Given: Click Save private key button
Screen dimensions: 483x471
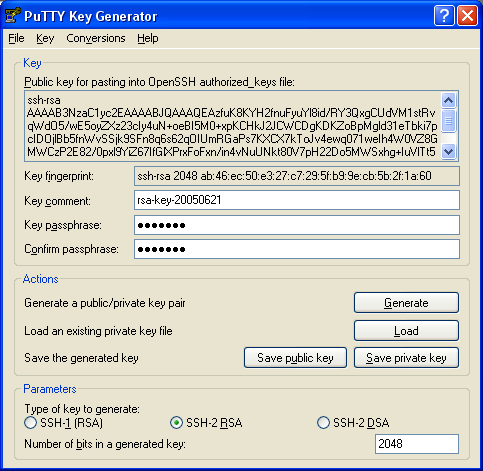Looking at the screenshot, I should pyautogui.click(x=406, y=358).
